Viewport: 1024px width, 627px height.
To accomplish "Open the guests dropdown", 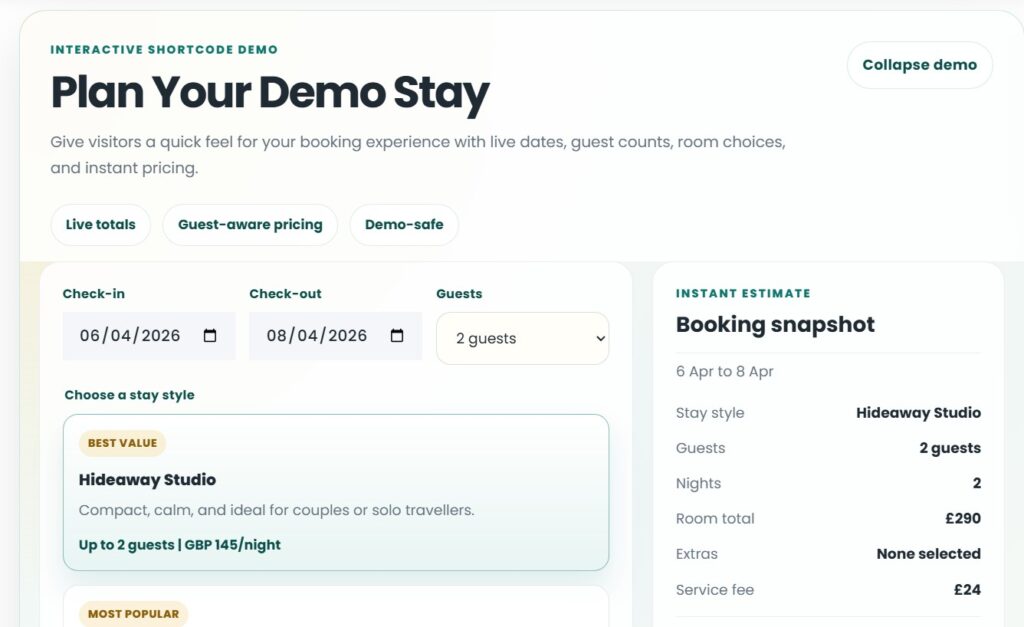I will [x=521, y=339].
